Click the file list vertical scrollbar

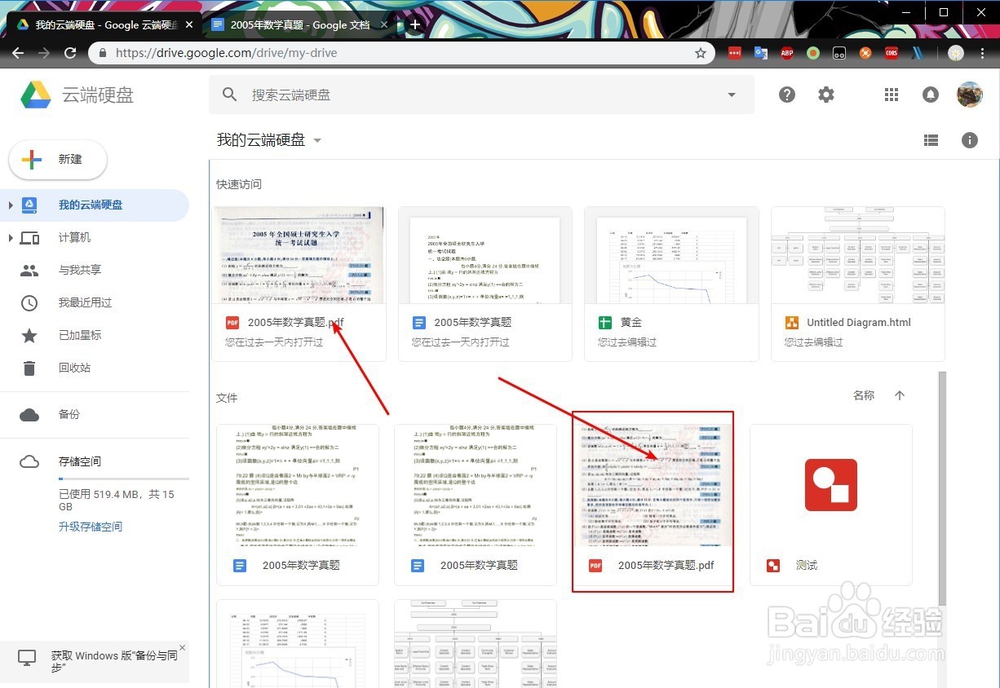click(x=943, y=488)
